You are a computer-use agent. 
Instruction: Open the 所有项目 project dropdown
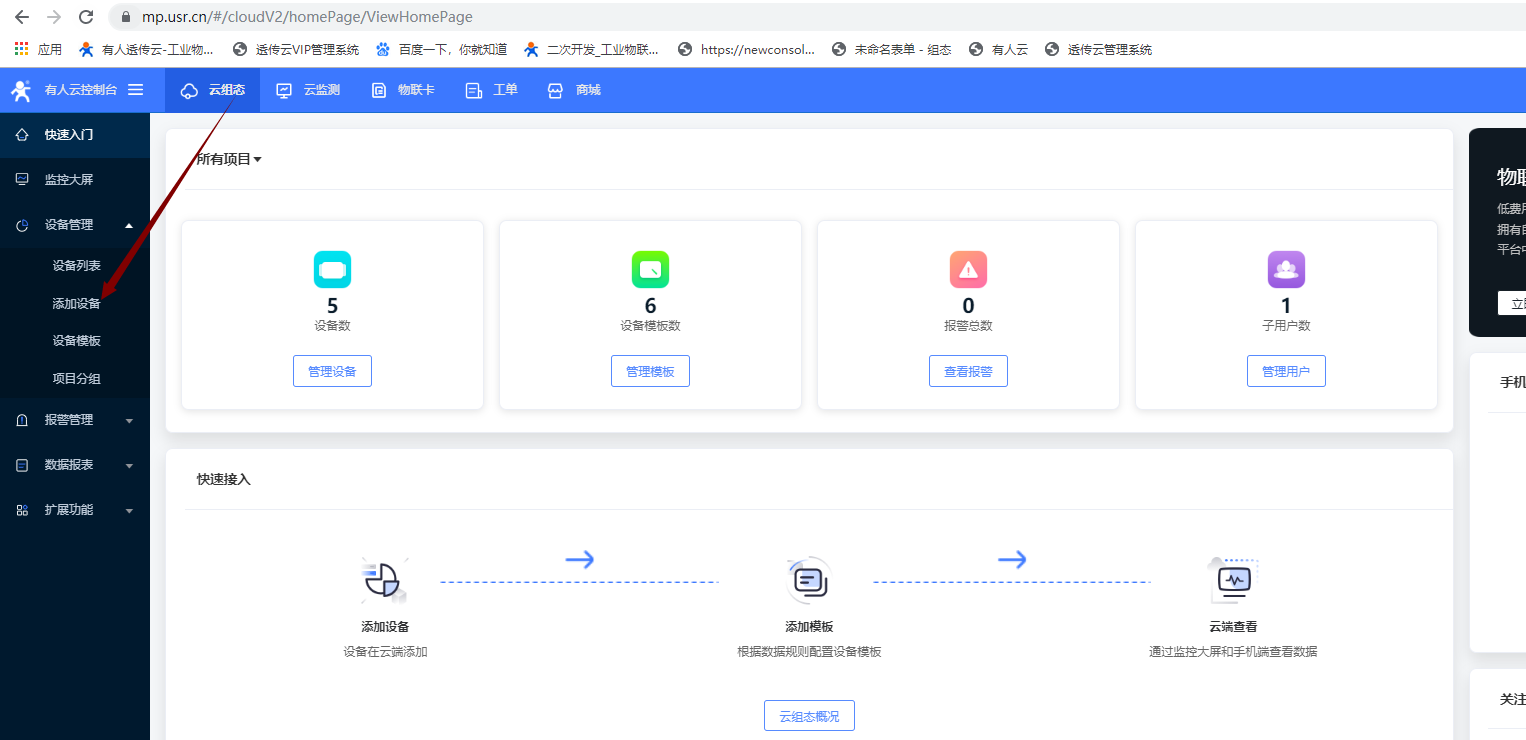(229, 159)
